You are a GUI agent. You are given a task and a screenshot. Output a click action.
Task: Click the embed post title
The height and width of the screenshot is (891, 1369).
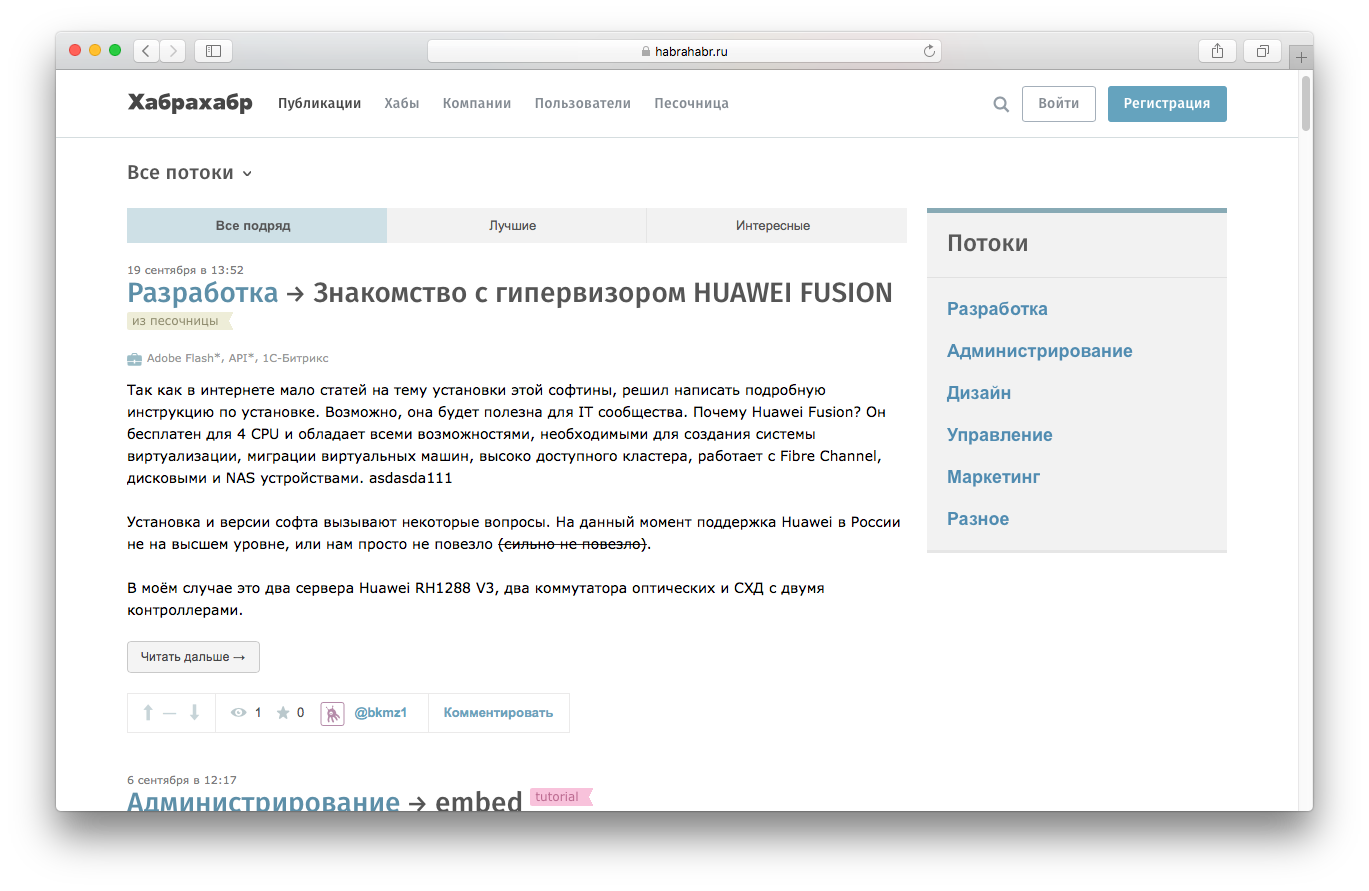[x=479, y=800]
